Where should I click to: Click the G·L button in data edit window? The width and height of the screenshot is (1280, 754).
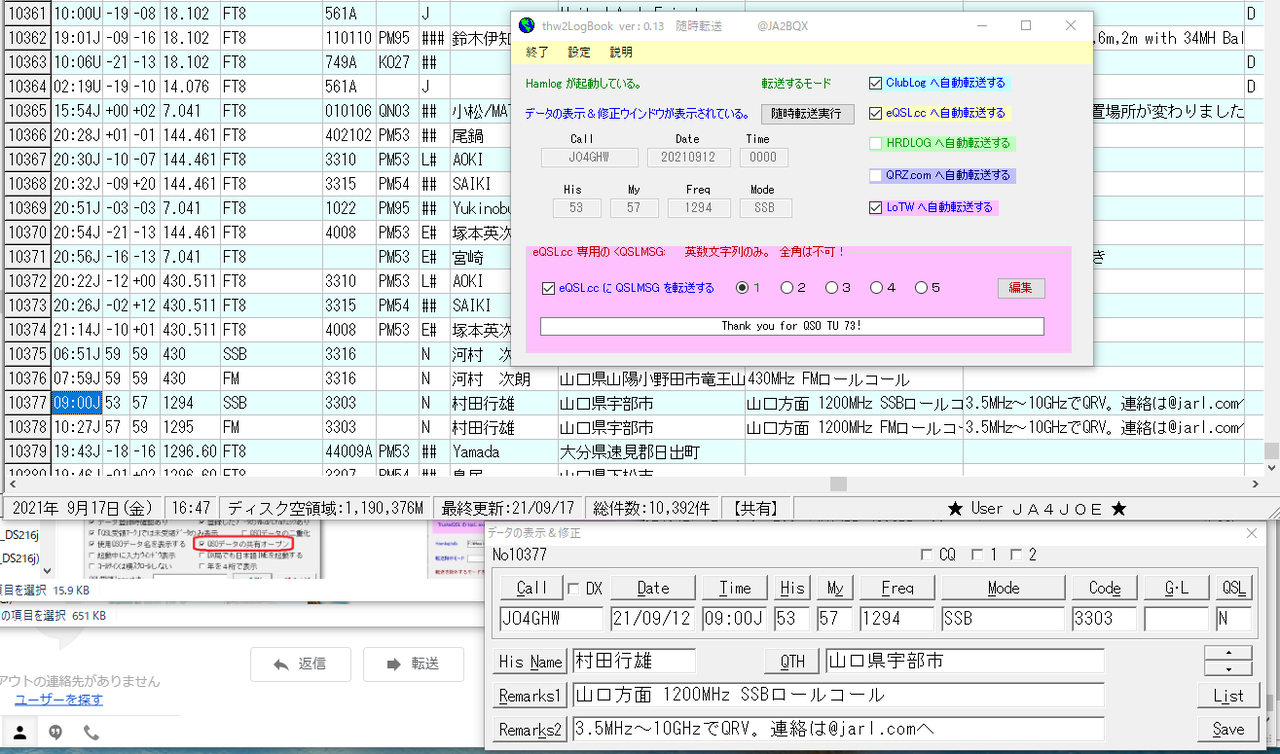click(1175, 588)
